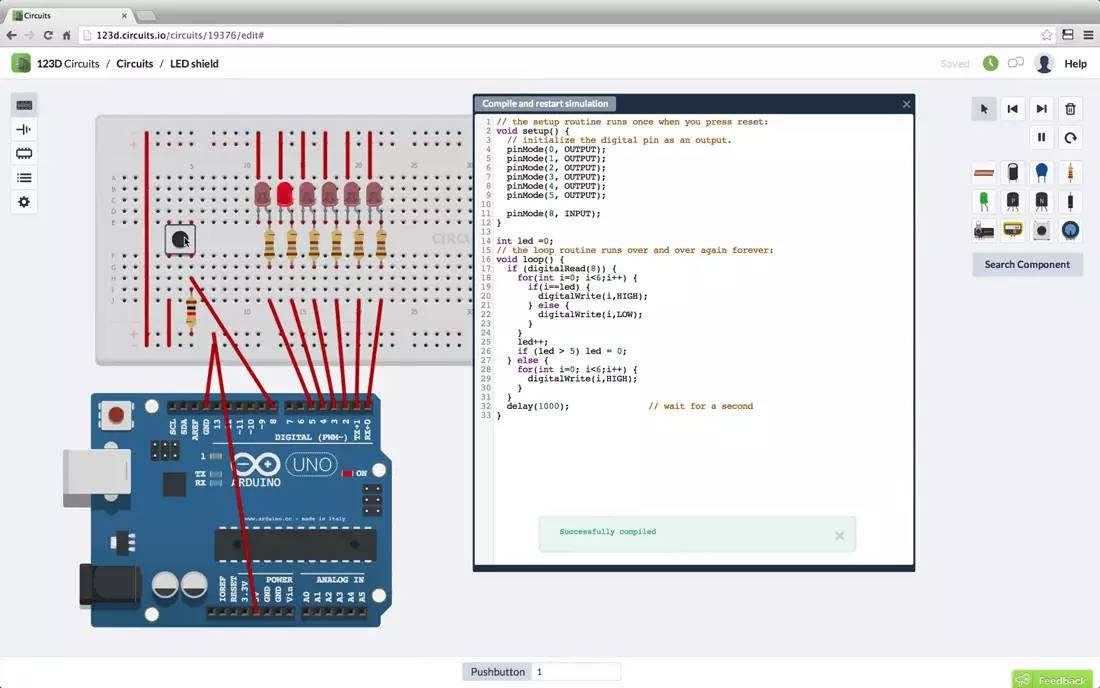The width and height of the screenshot is (1100, 688).
Task: Select the capacitor component from the palette
Action: (x=1012, y=172)
